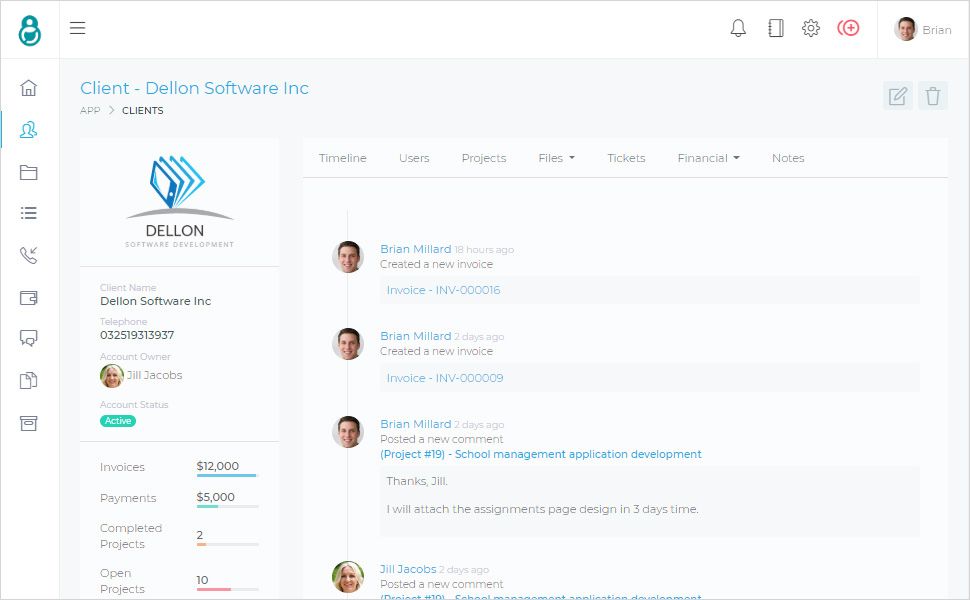Open Brian user profile menu
The width and height of the screenshot is (970, 600).
tap(923, 29)
